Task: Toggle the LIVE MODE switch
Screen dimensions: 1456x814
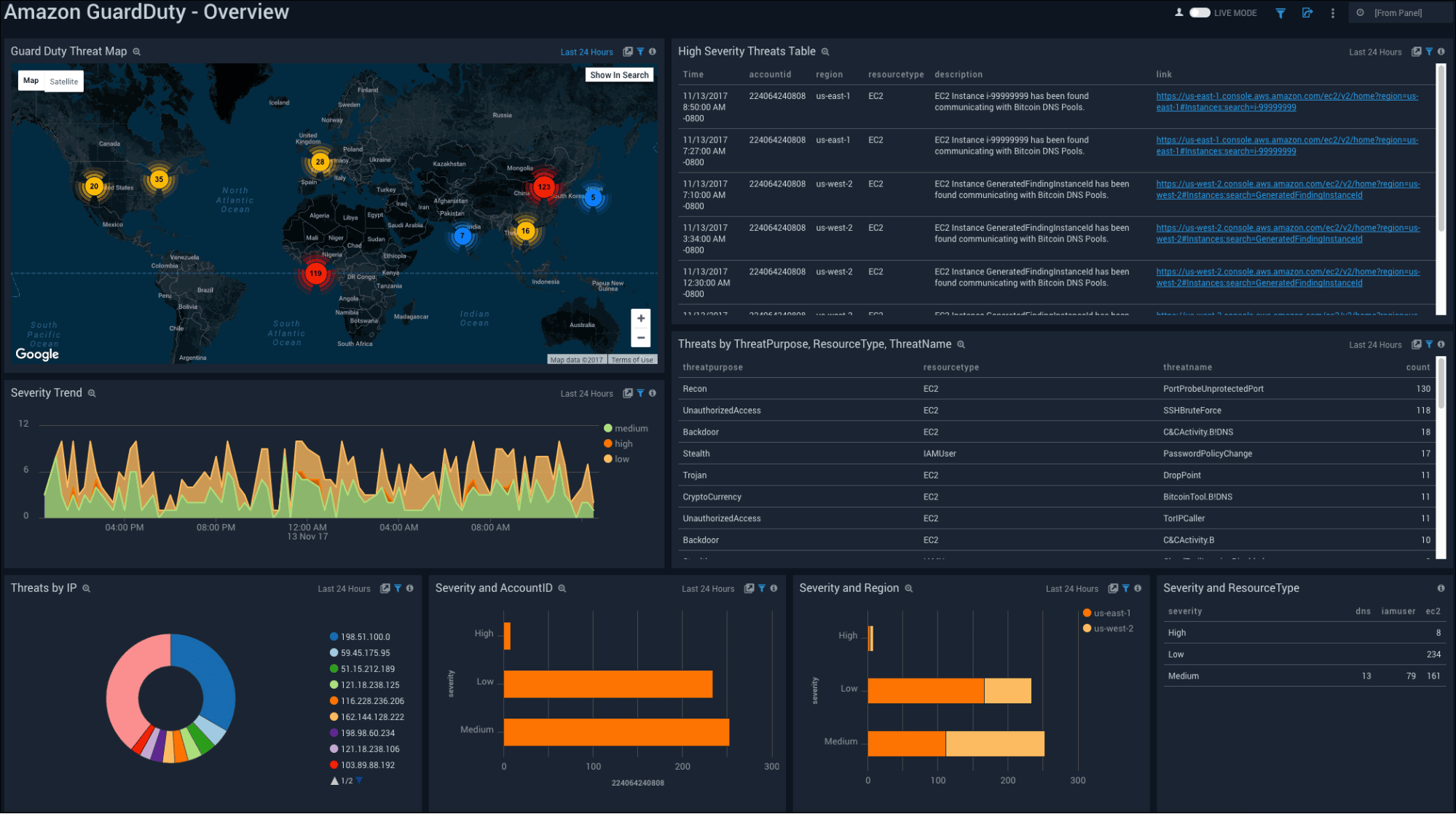Action: pyautogui.click(x=1200, y=12)
